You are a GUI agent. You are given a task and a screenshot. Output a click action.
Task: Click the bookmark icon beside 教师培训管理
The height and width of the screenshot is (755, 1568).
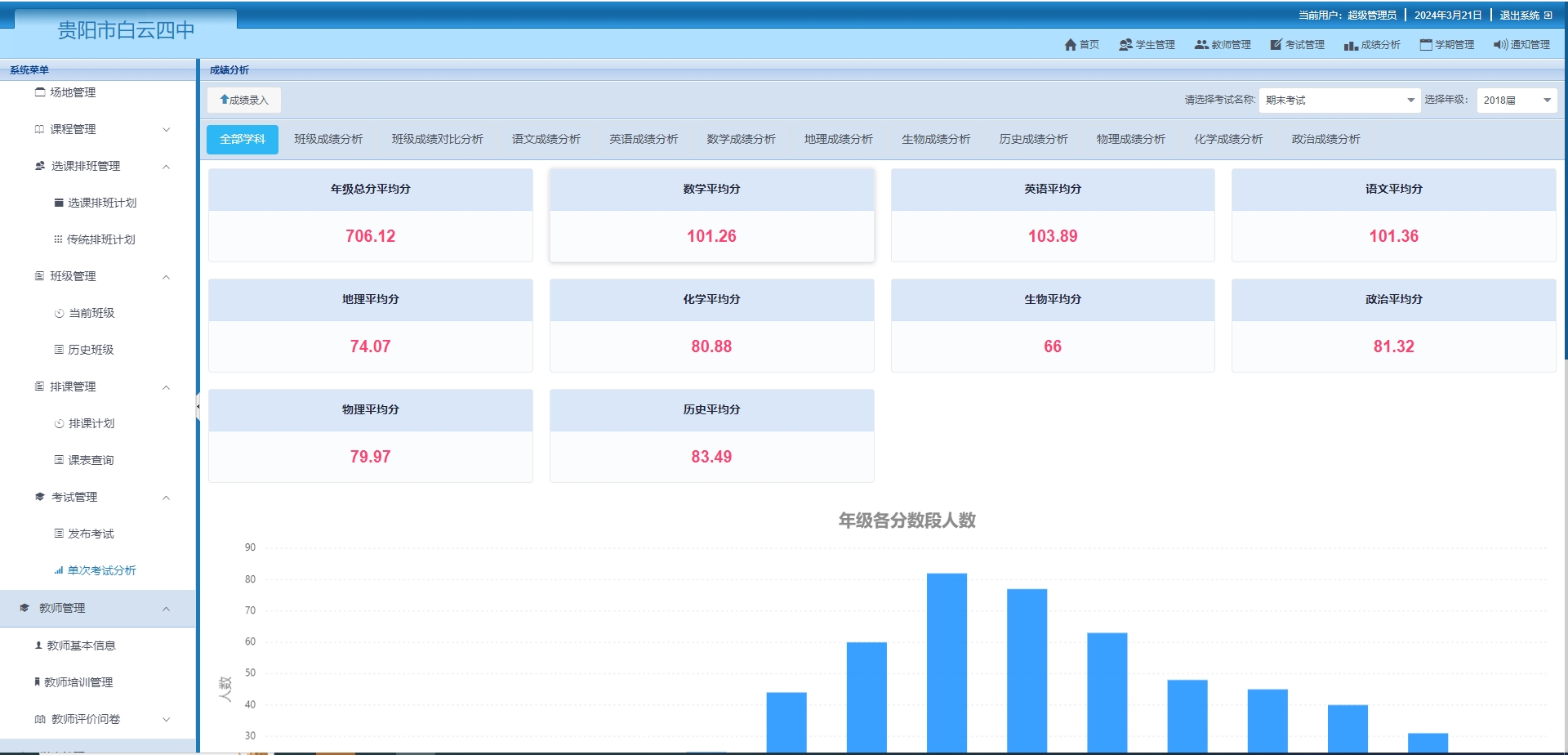coord(37,682)
